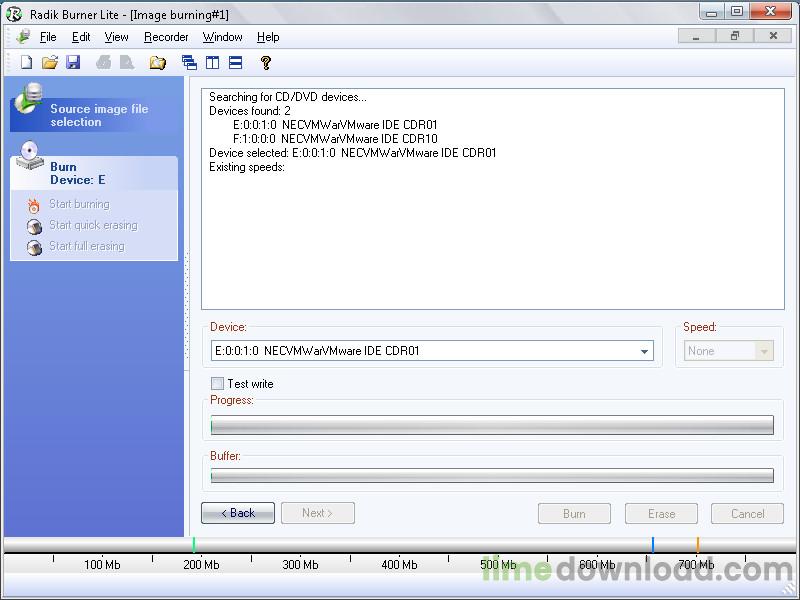Enable the Test write checkbox
800x600 pixels.
(217, 384)
